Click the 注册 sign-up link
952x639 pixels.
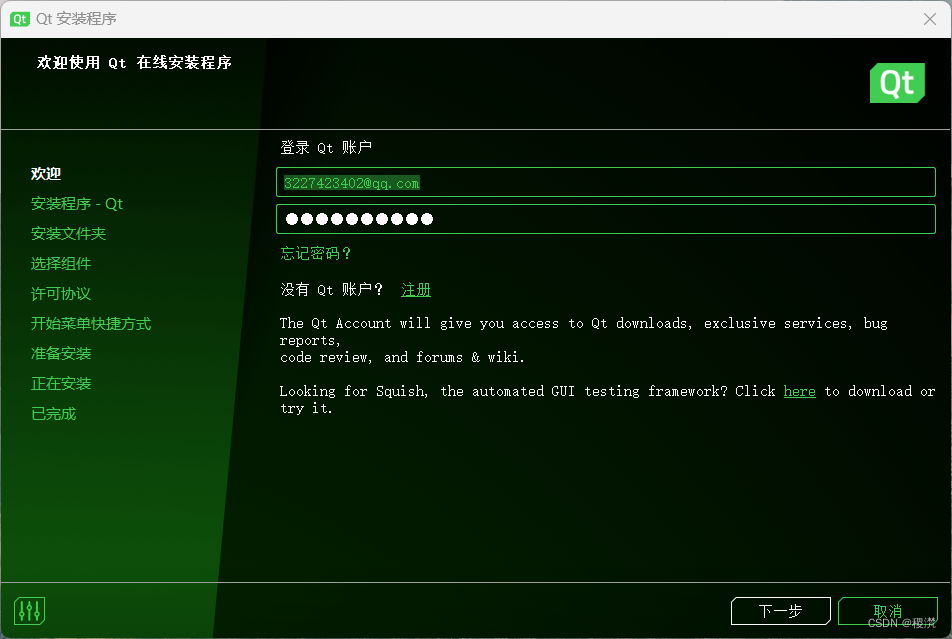coord(416,290)
